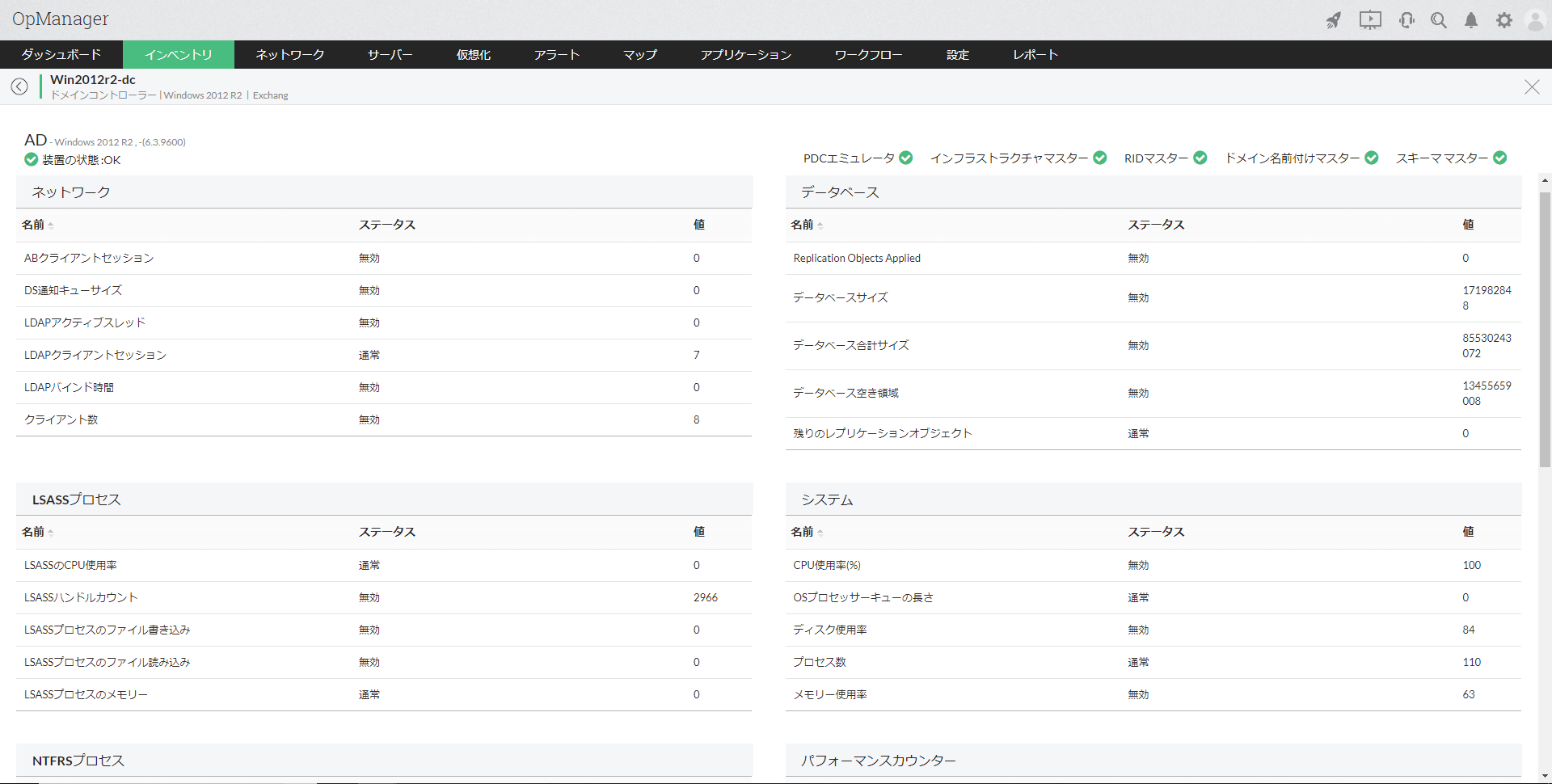This screenshot has height=784, width=1552.
Task: Select the データベースサイズ monitor
Action: tap(841, 297)
